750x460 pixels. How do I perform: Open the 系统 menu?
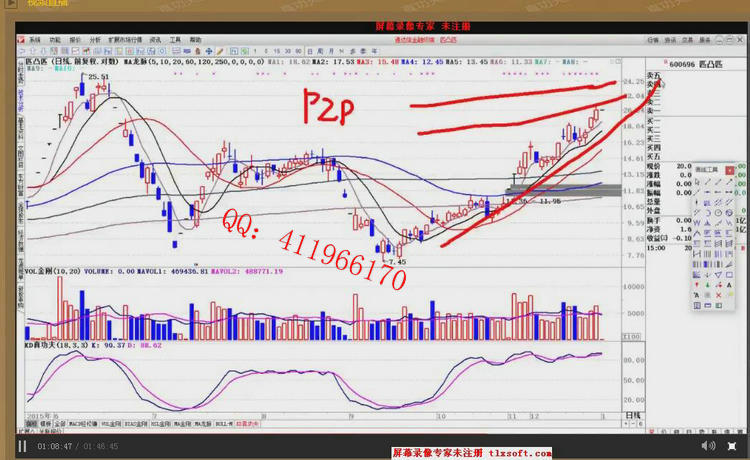pyautogui.click(x=35, y=40)
